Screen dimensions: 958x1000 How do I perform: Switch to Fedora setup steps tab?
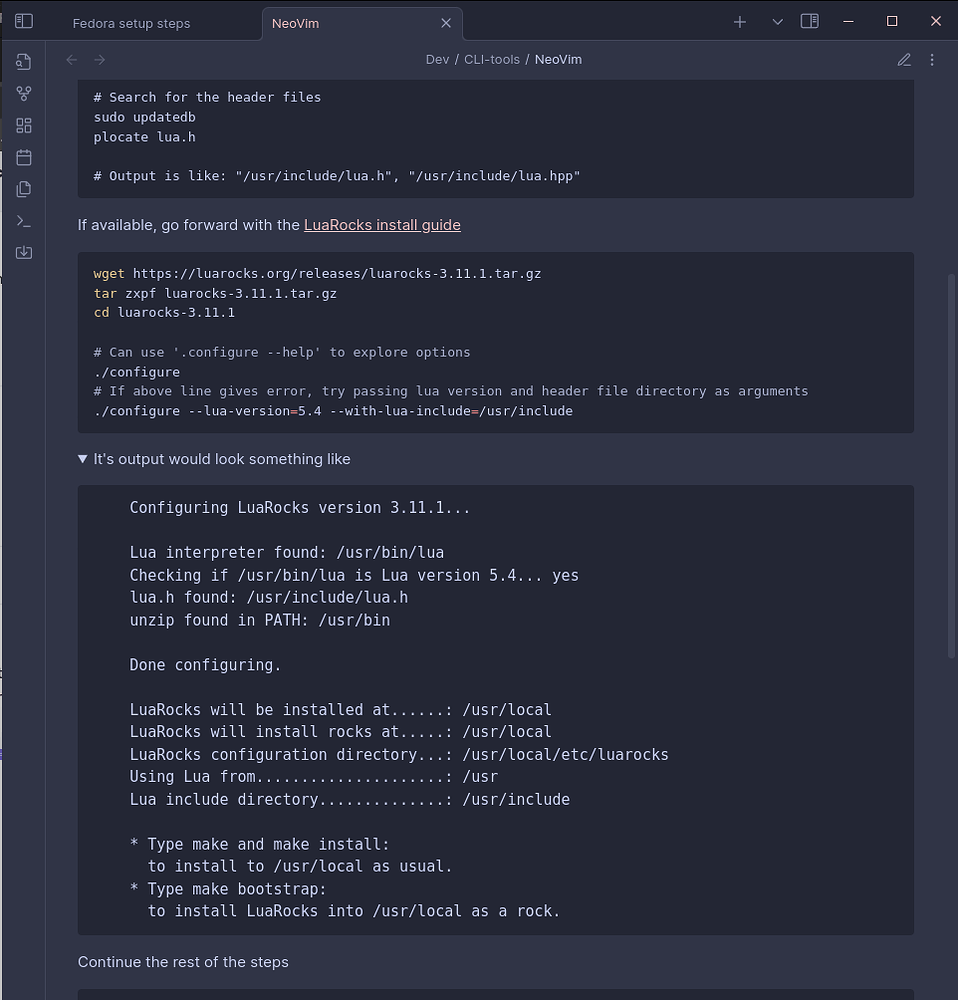131,24
